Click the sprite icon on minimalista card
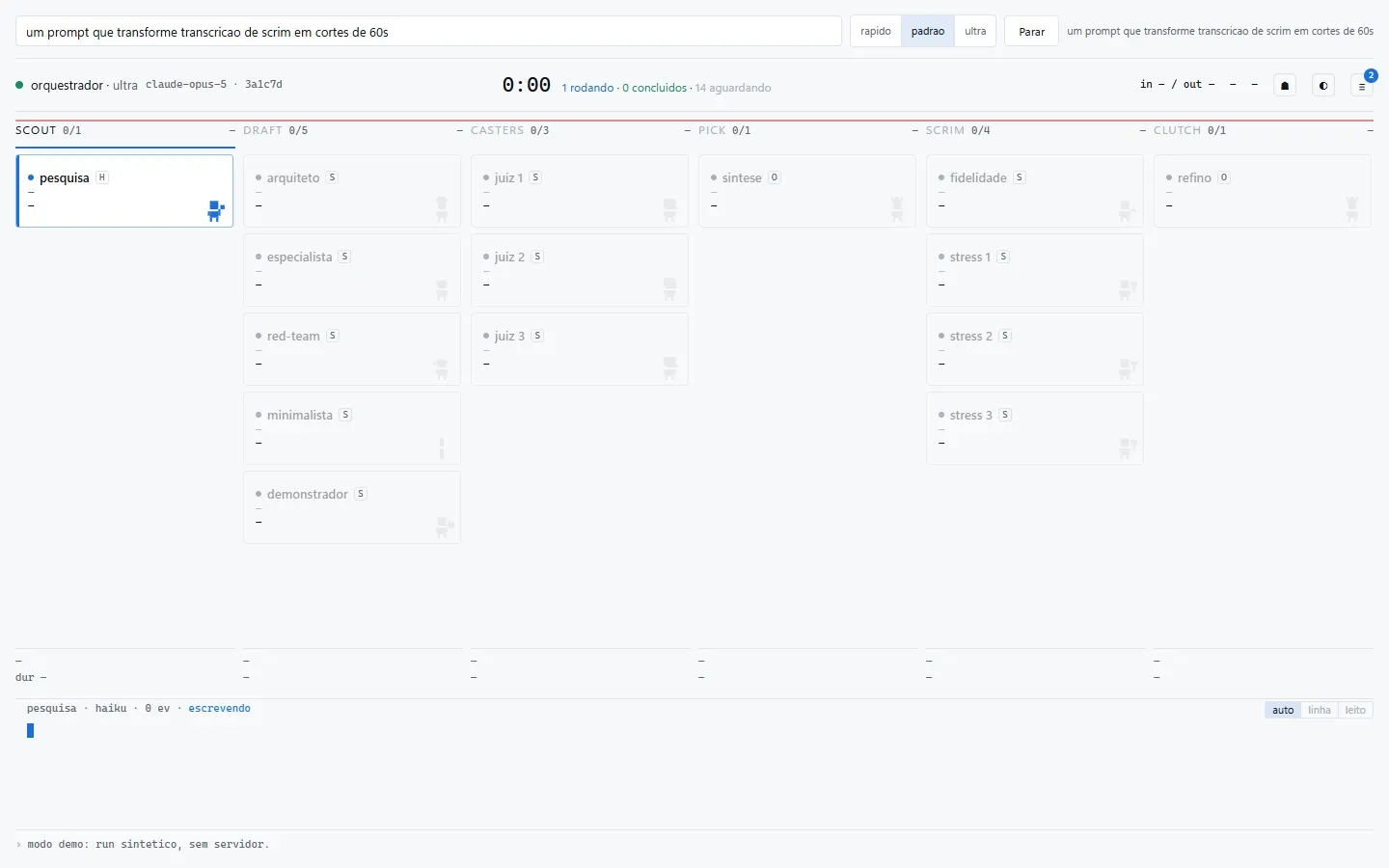This screenshot has width=1389, height=868. tap(442, 448)
